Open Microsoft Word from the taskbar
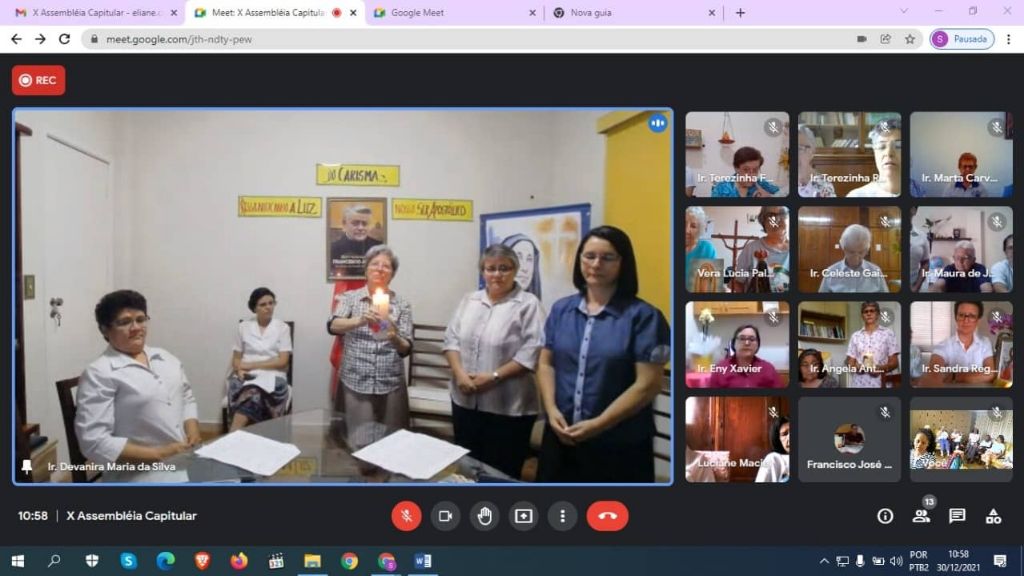Image resolution: width=1024 pixels, height=576 pixels. tap(422, 561)
